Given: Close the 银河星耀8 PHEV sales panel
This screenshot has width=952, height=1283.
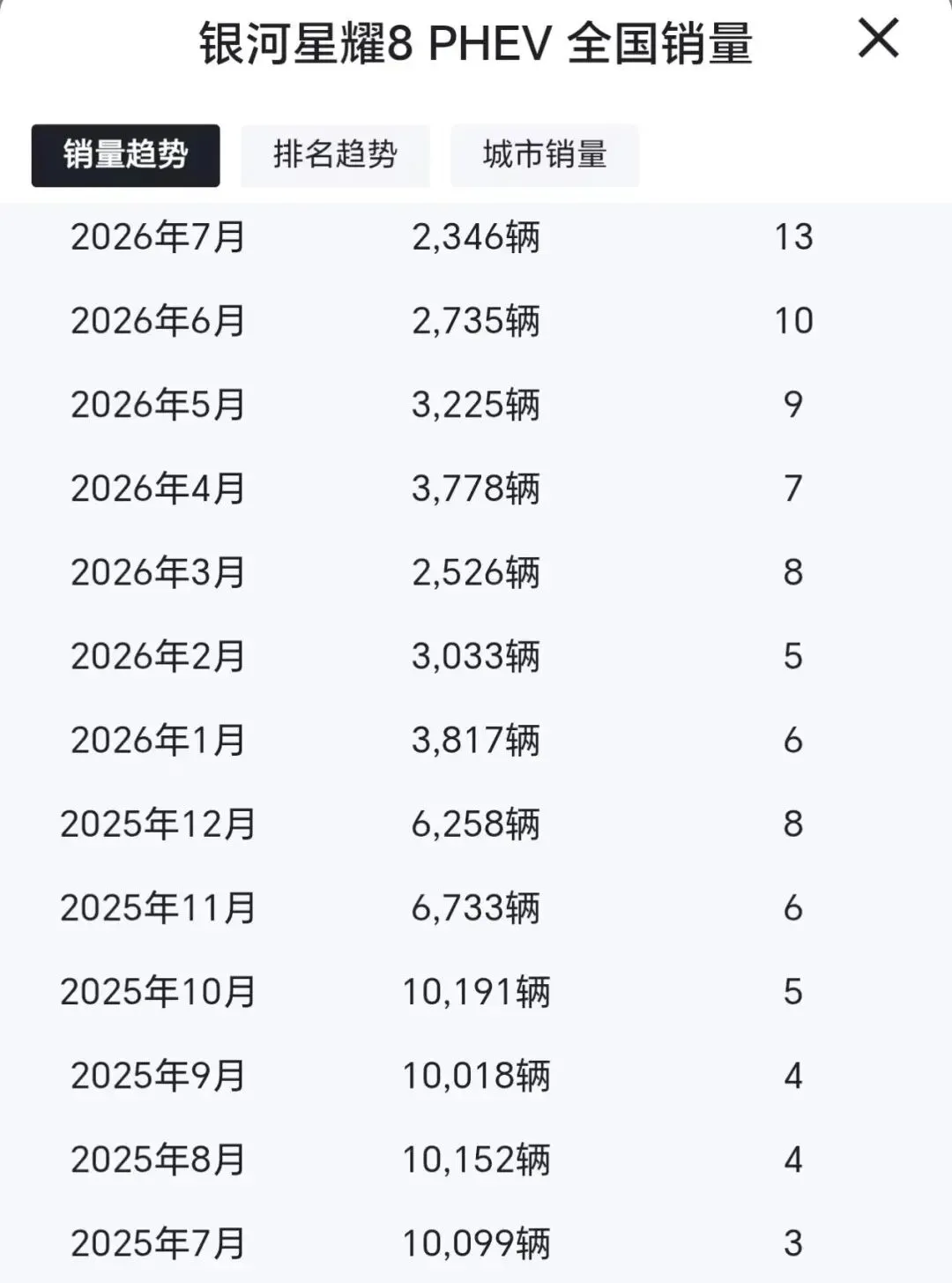Looking at the screenshot, I should coord(878,39).
